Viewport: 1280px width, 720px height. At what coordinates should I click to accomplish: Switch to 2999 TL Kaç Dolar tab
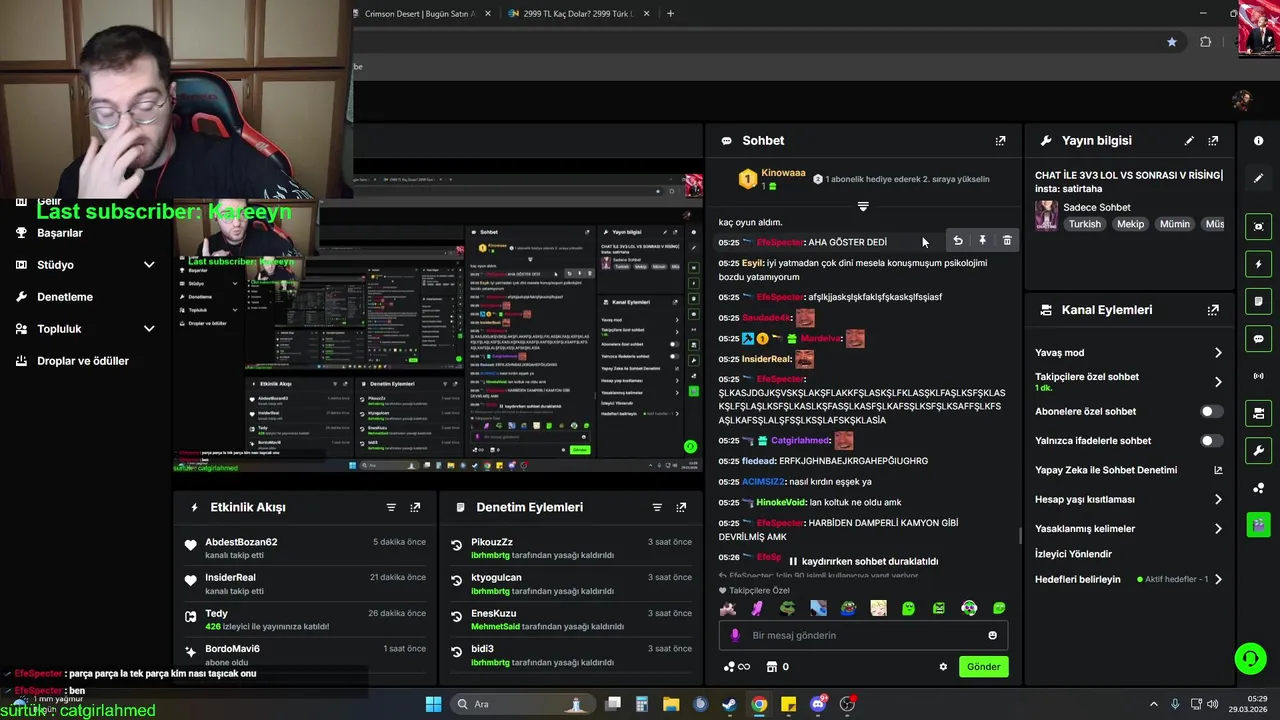click(x=579, y=14)
